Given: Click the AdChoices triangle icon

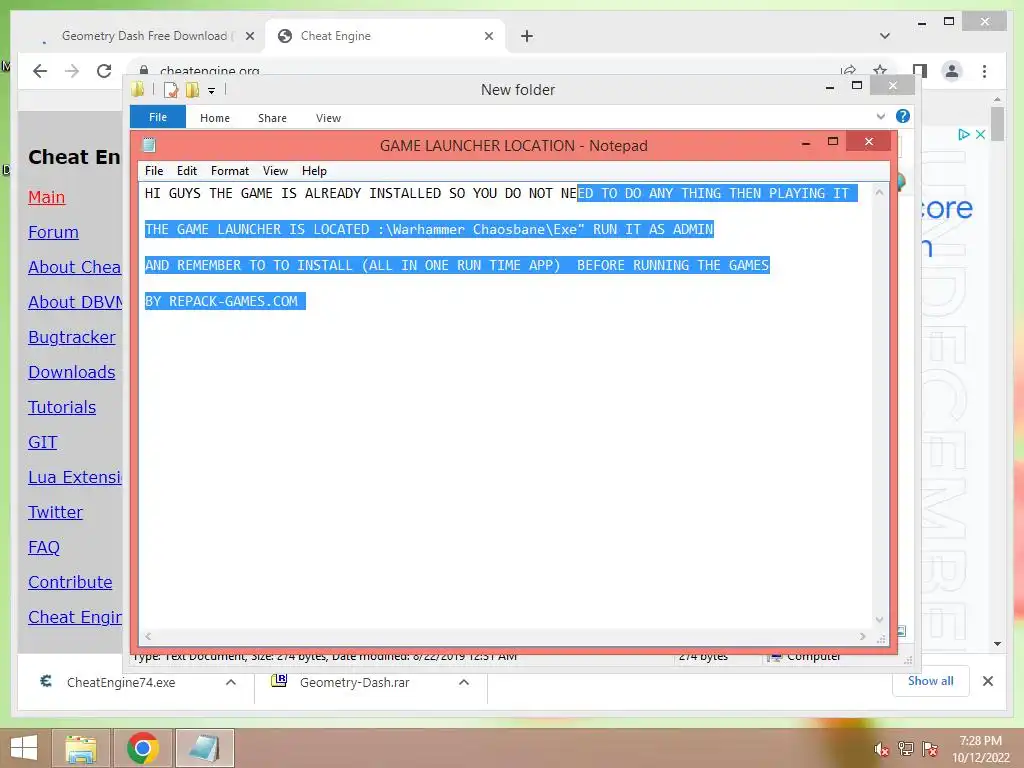Looking at the screenshot, I should [963, 135].
